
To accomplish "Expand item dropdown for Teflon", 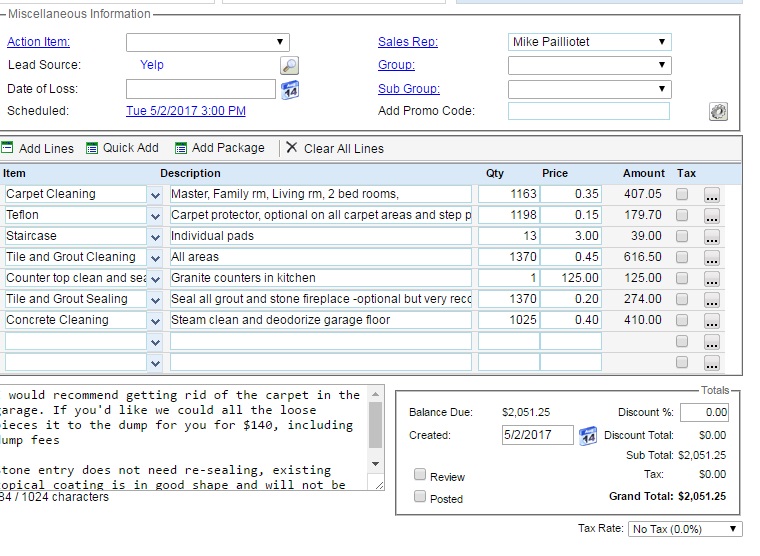I will coord(155,216).
